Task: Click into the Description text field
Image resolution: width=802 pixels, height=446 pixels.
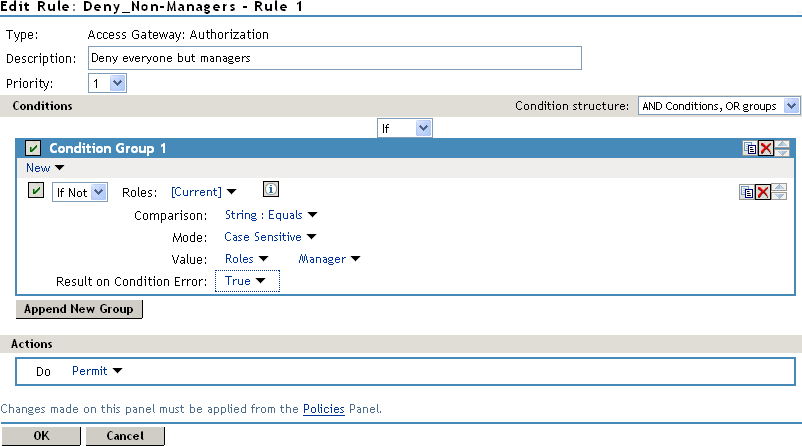Action: 334,58
